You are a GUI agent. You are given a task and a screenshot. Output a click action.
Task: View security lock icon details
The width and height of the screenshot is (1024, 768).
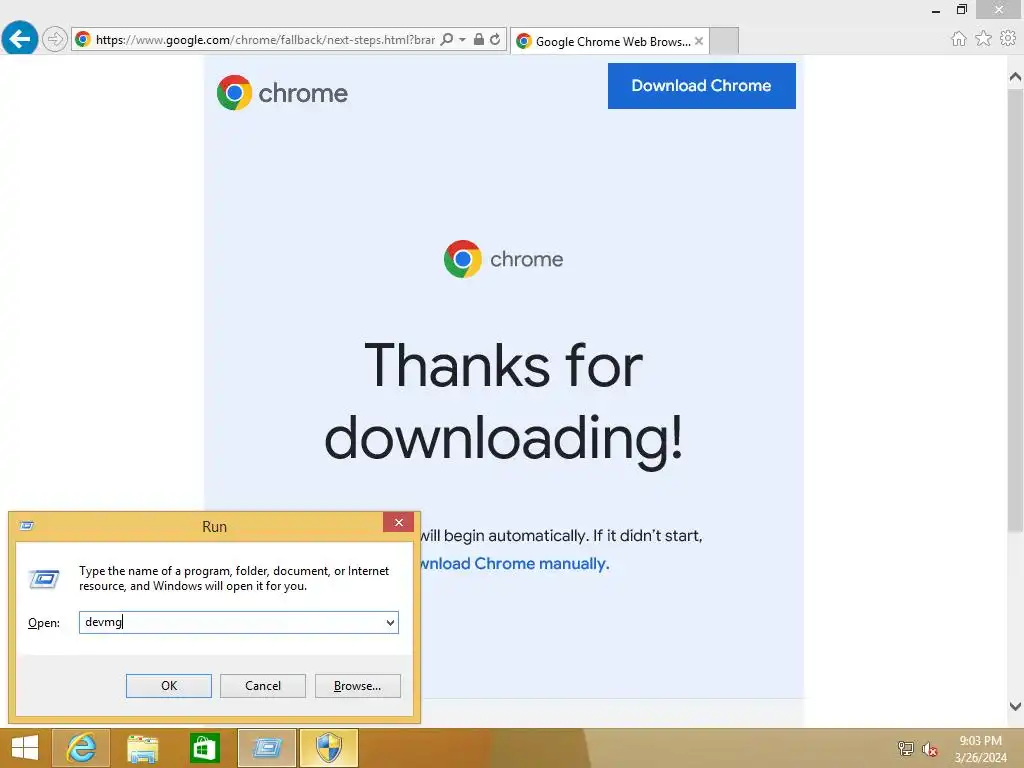coord(479,39)
